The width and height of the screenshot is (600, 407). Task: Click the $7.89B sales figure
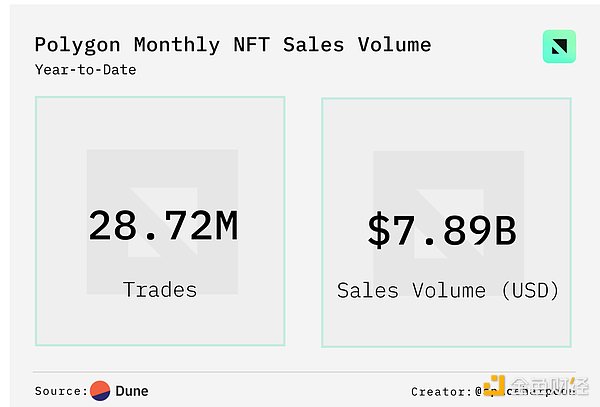(x=441, y=230)
